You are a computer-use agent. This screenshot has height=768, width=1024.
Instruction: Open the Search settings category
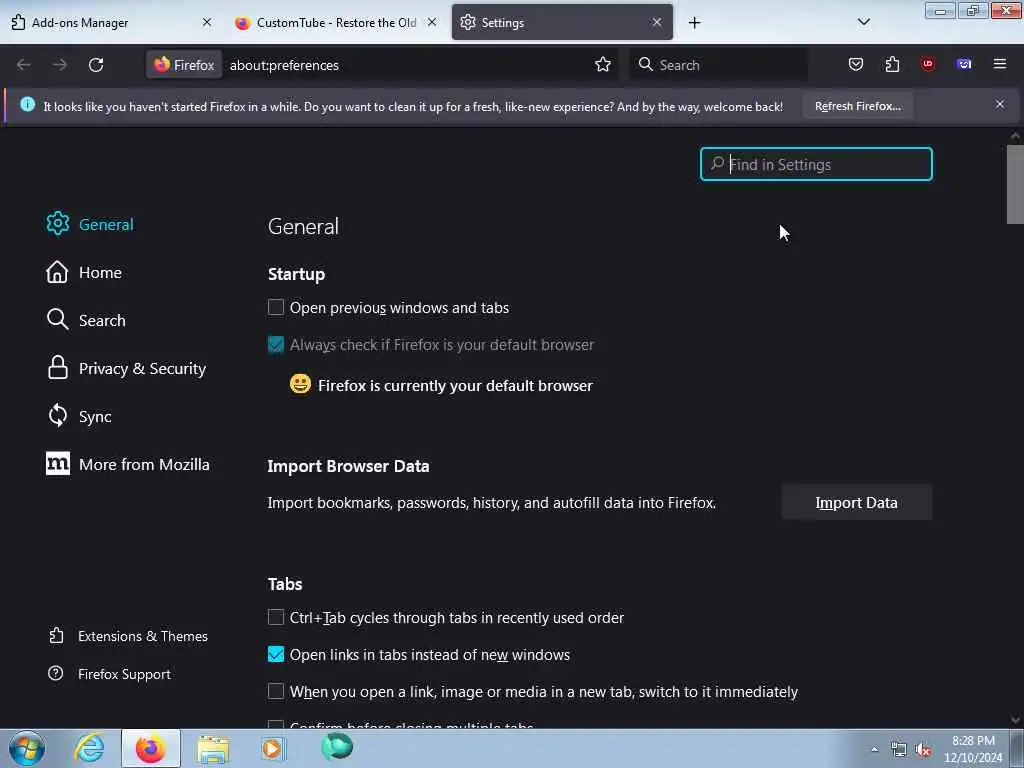click(86, 320)
